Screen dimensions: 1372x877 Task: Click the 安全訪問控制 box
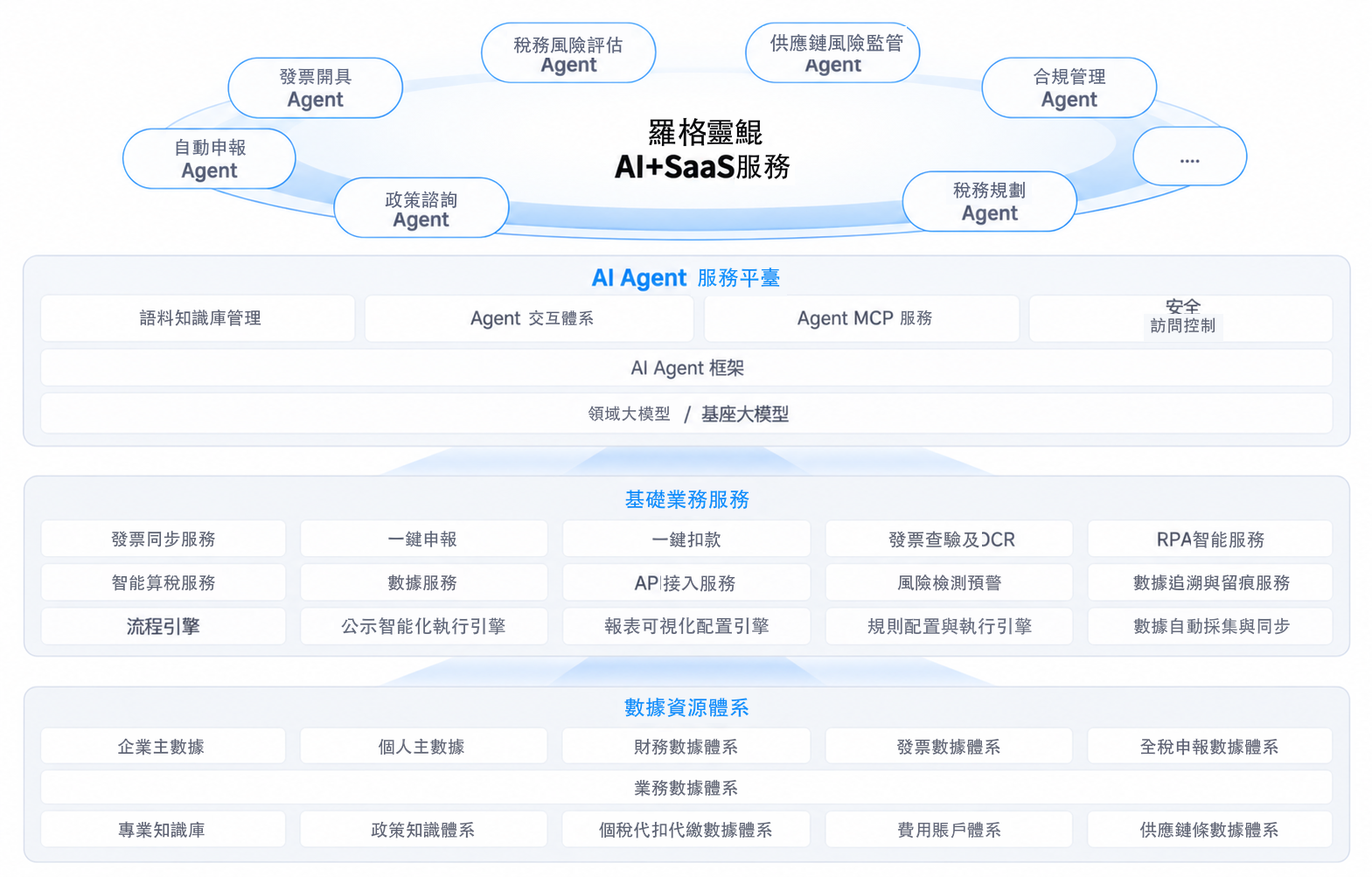(1180, 318)
